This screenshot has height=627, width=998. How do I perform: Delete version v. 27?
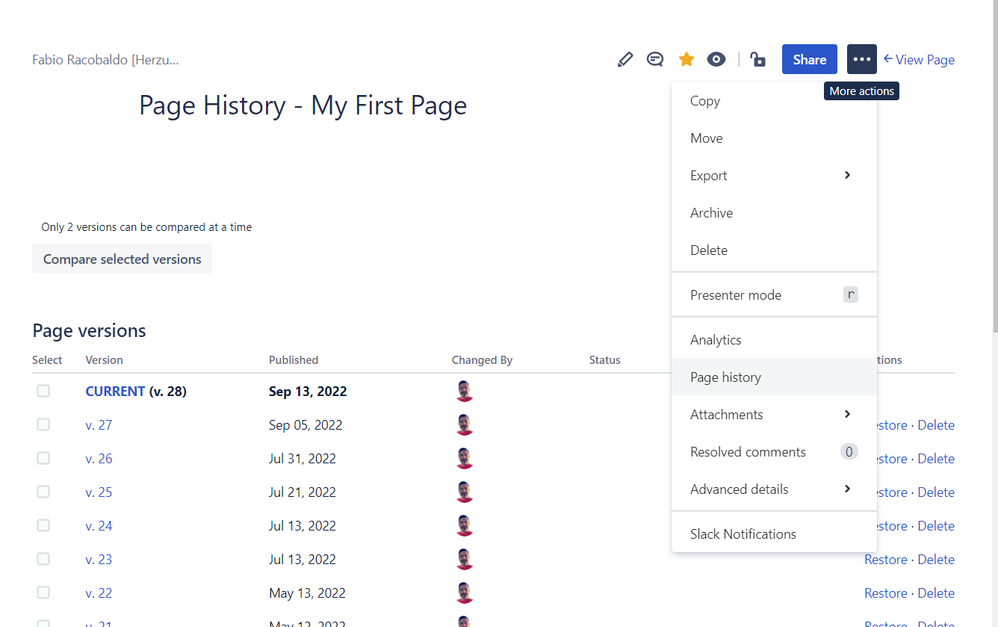click(936, 425)
